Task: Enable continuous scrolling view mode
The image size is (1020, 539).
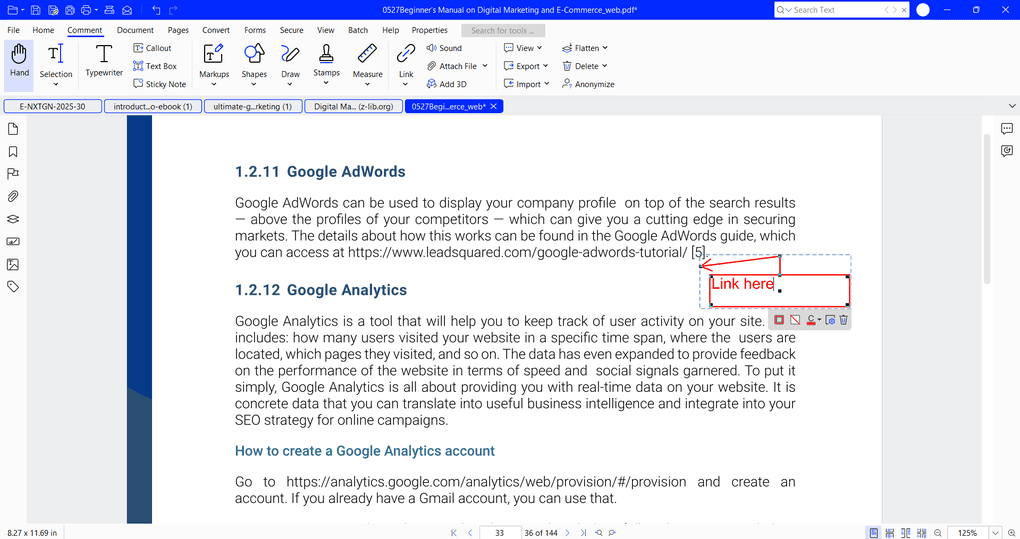Action: [x=890, y=532]
